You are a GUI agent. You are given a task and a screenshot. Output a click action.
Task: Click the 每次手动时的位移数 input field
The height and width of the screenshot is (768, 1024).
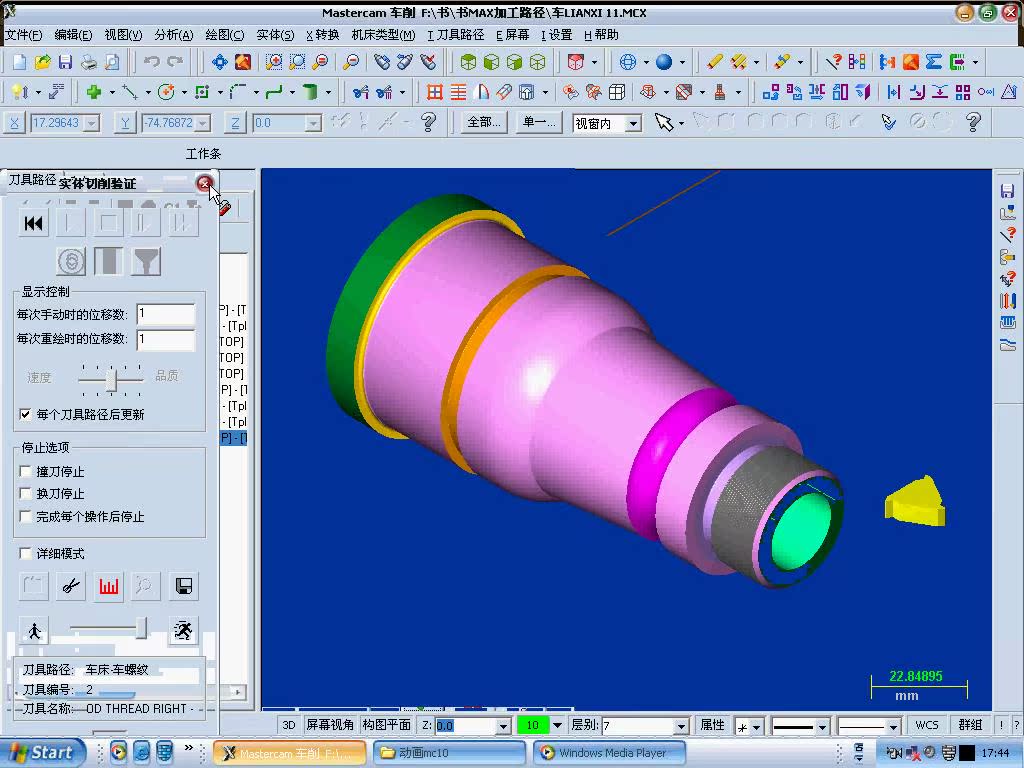166,314
